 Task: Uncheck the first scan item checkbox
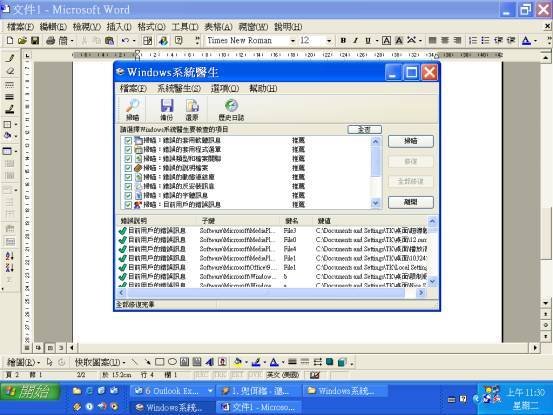click(x=128, y=141)
